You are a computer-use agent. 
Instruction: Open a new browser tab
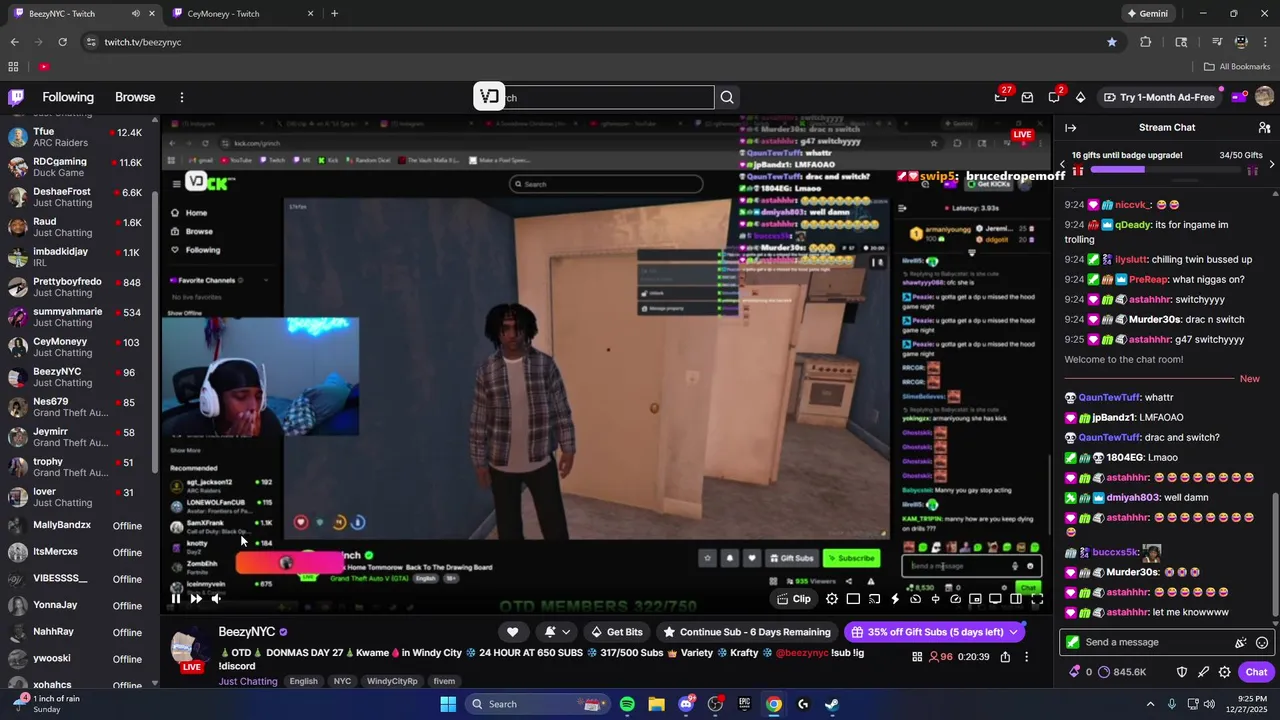point(334,14)
